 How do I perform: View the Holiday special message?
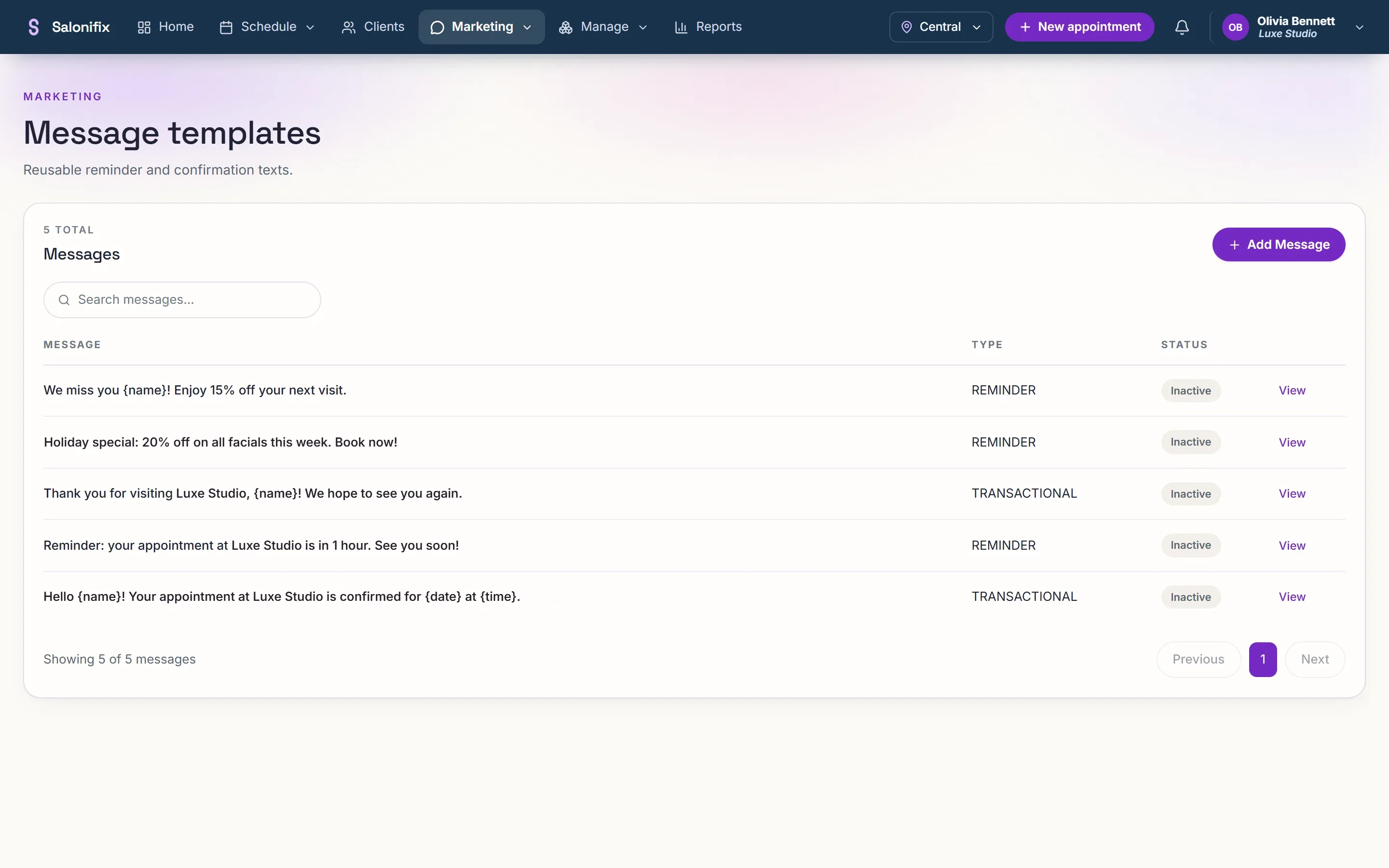coord(1292,442)
